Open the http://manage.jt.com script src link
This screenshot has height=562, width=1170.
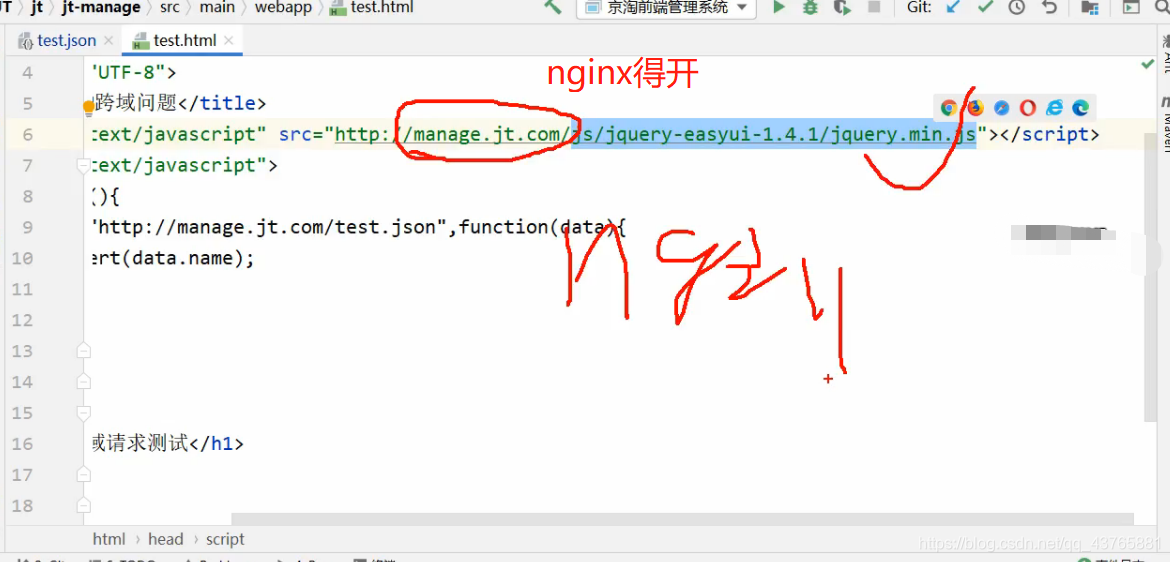[x=655, y=134]
